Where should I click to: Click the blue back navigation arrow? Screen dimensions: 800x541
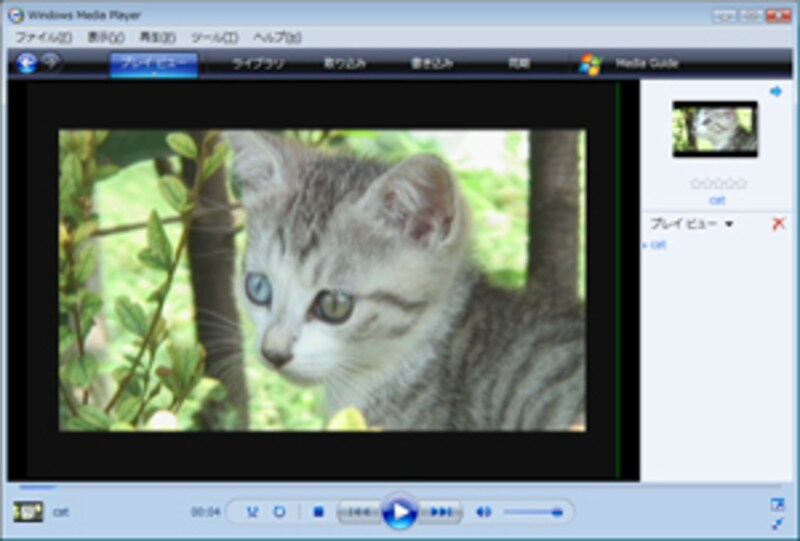point(27,63)
